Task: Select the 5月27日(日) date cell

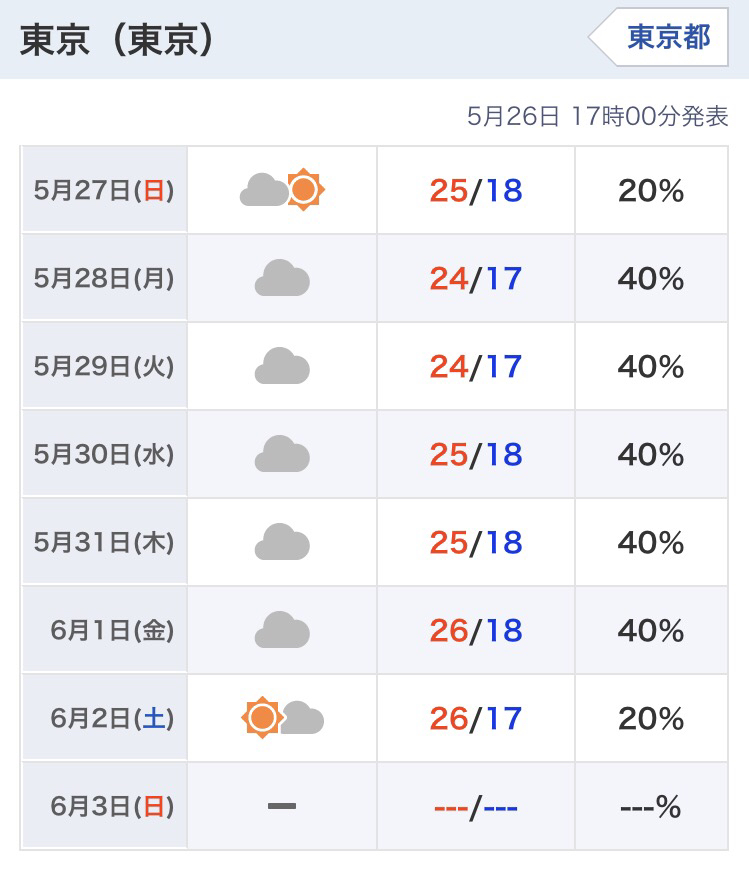Action: 104,190
